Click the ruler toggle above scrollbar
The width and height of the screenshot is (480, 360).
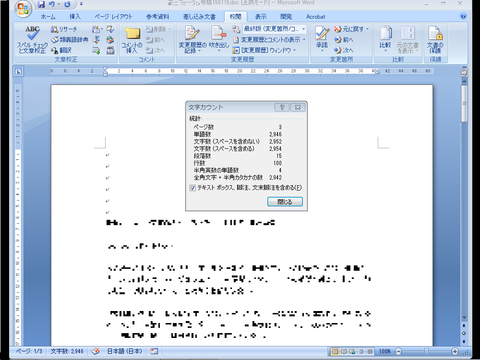(x=464, y=72)
